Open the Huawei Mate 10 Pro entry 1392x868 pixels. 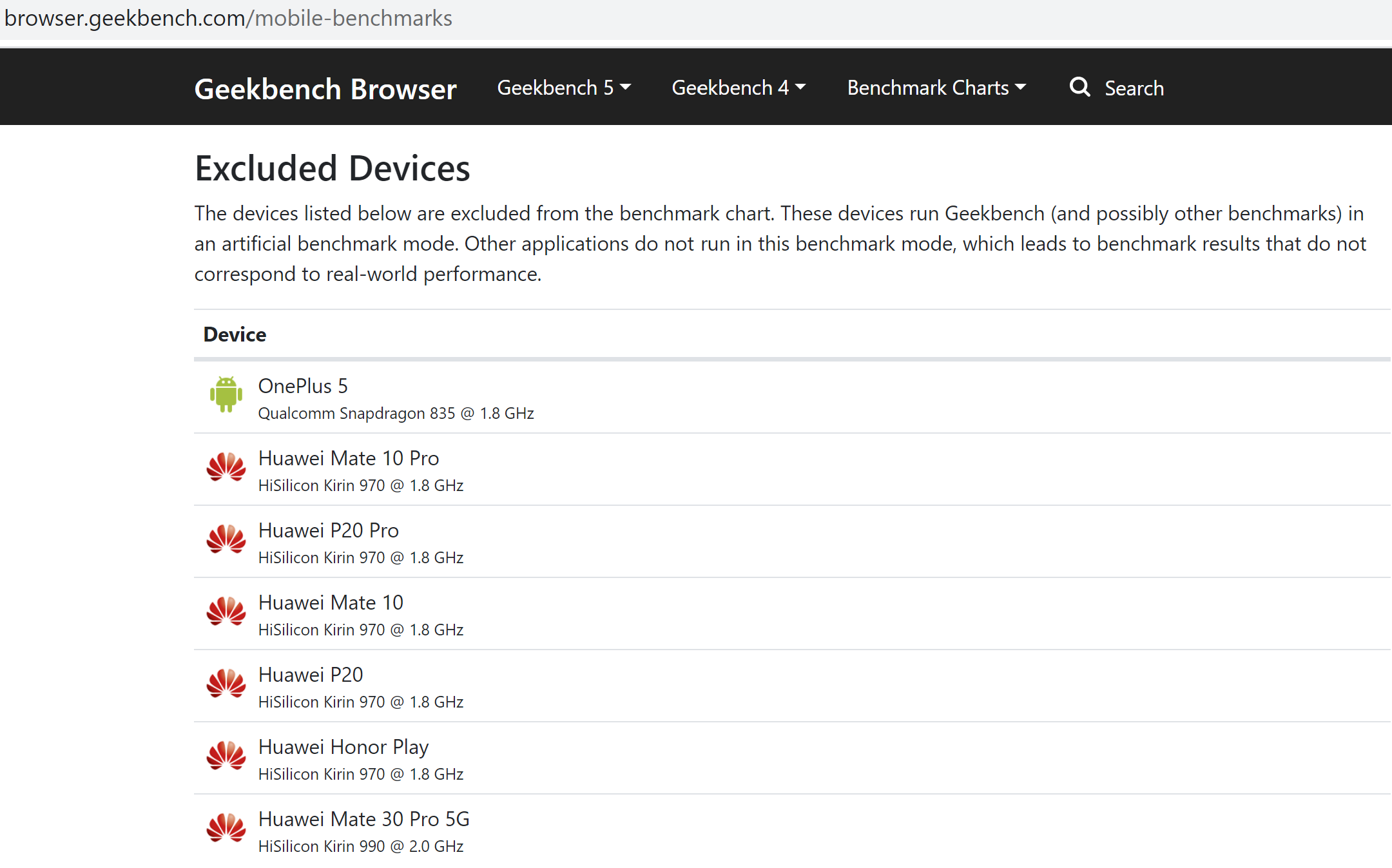[349, 458]
